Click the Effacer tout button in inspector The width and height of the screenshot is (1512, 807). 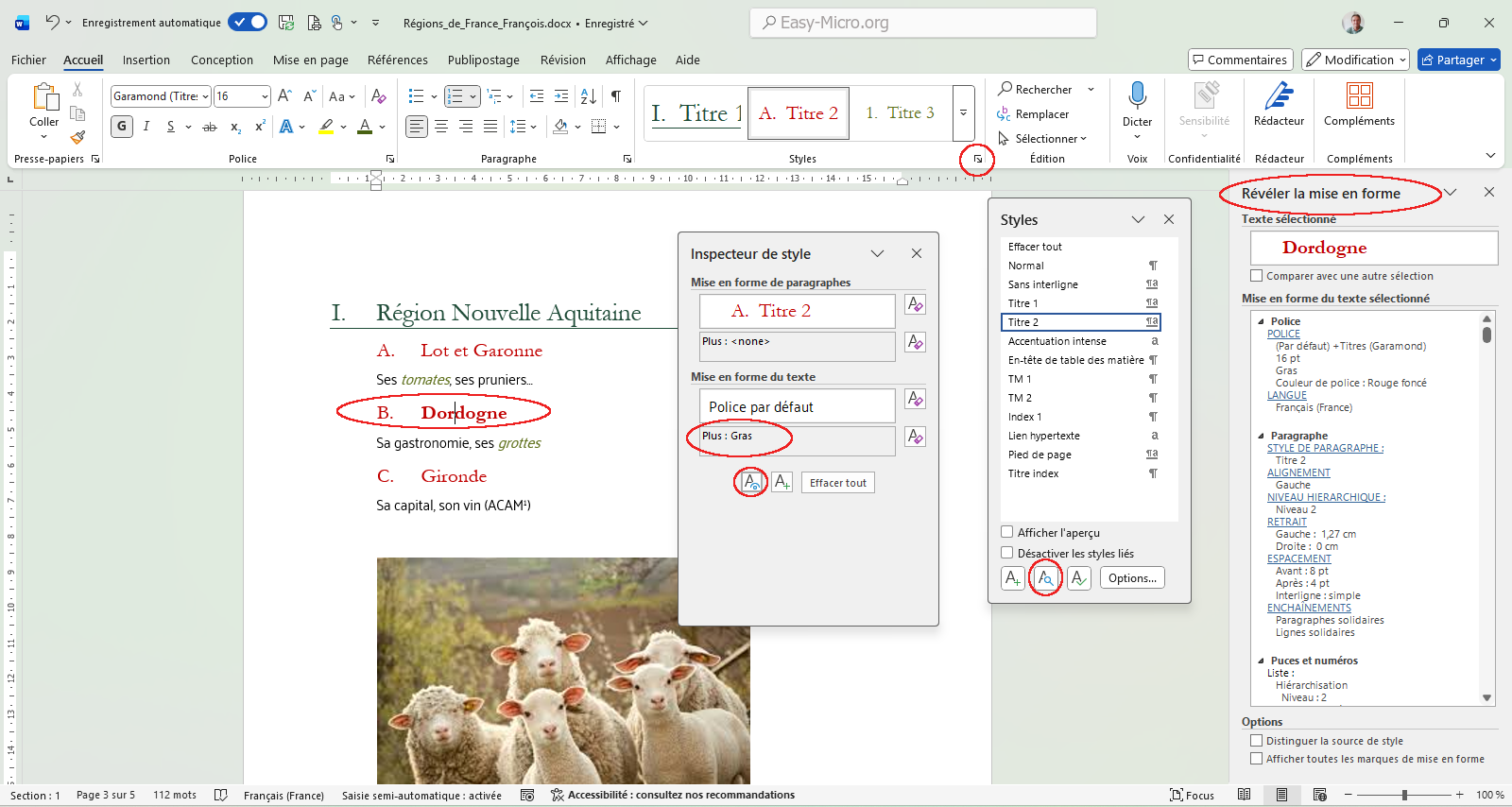(837, 483)
